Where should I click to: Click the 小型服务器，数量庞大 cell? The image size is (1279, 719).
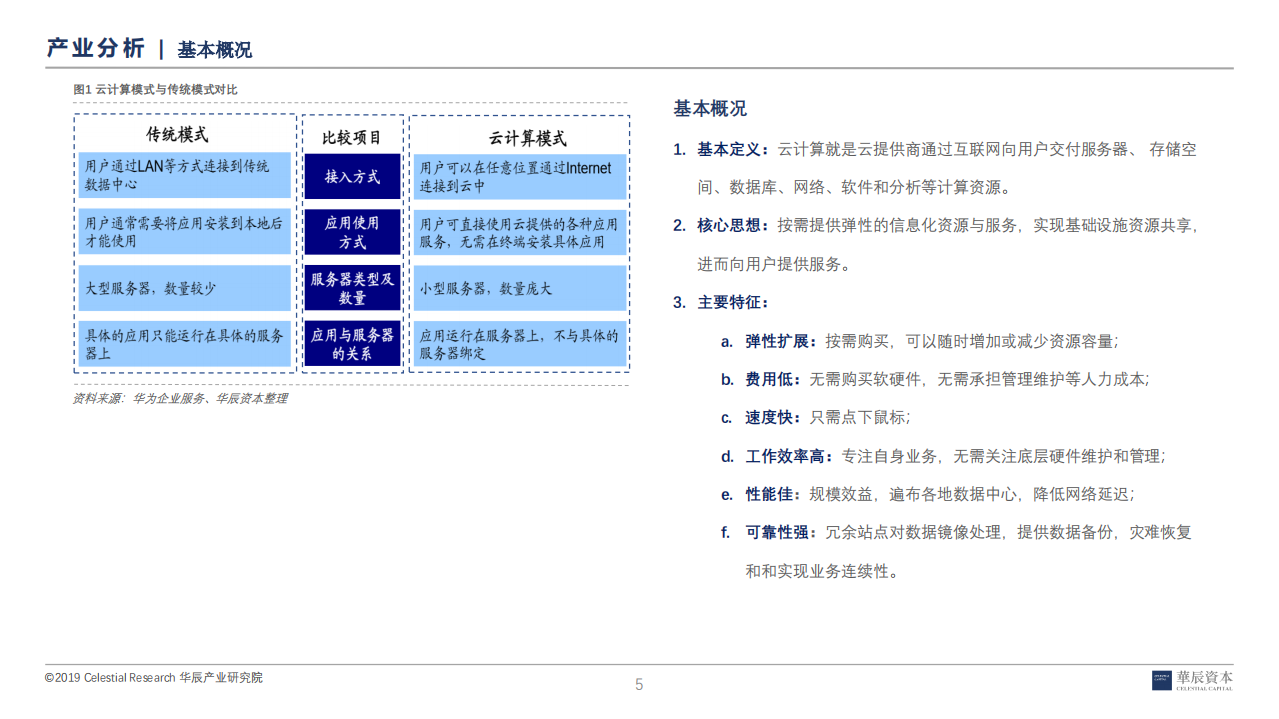tap(520, 288)
